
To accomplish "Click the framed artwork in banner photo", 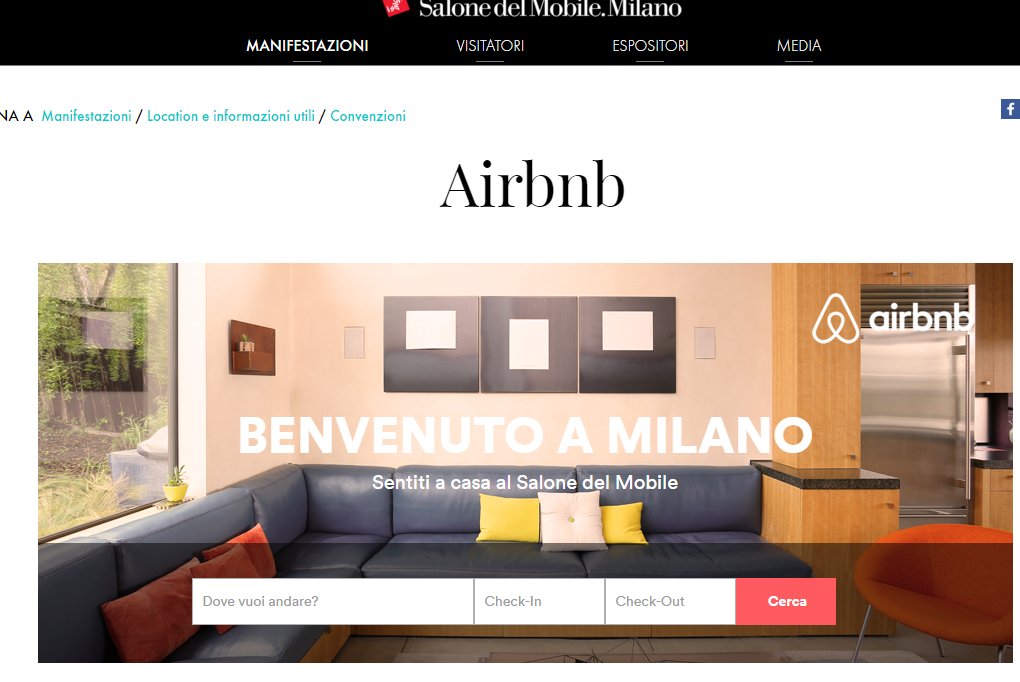I will point(530,344).
